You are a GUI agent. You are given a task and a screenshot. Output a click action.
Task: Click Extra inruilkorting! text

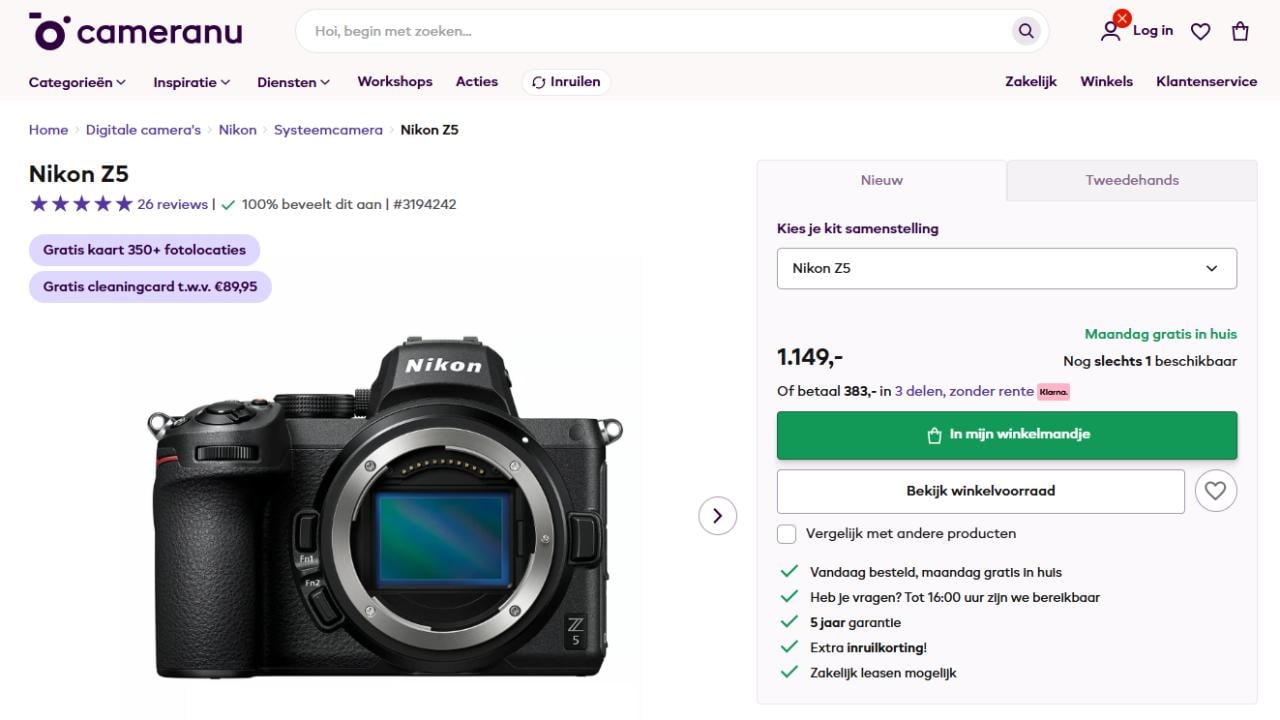pos(868,648)
